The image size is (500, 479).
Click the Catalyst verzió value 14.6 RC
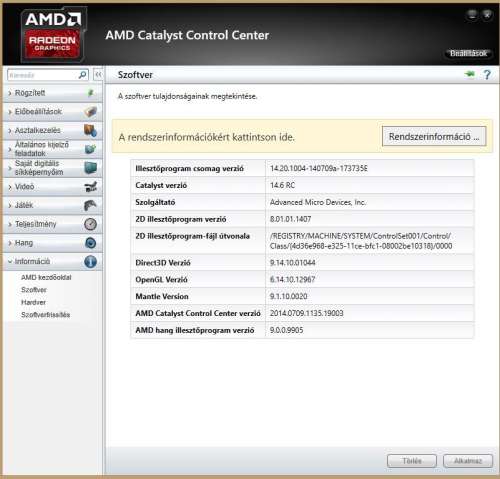282,185
